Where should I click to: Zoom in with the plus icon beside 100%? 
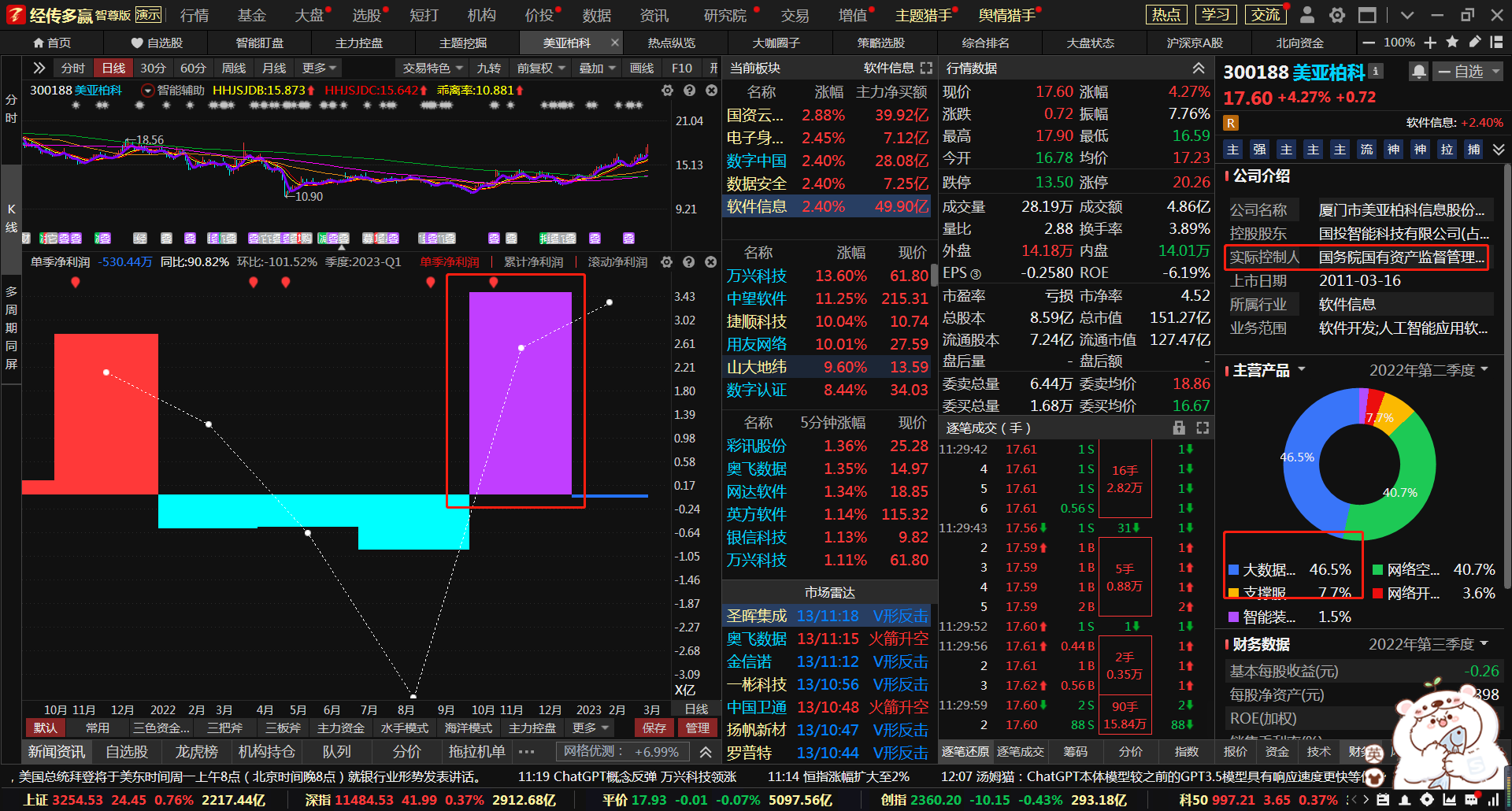(x=1430, y=43)
